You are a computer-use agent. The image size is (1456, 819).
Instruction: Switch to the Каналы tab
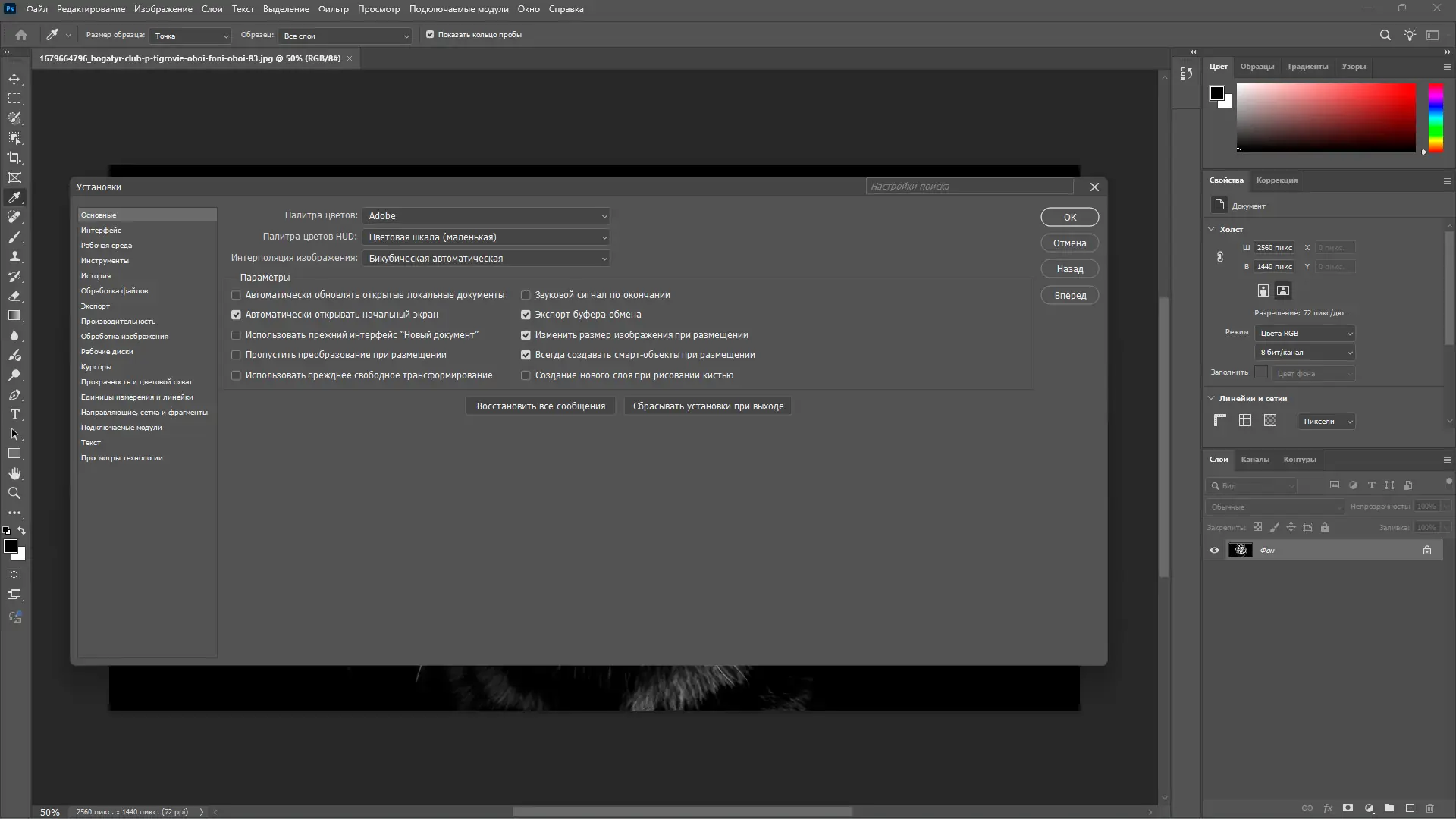[1254, 460]
